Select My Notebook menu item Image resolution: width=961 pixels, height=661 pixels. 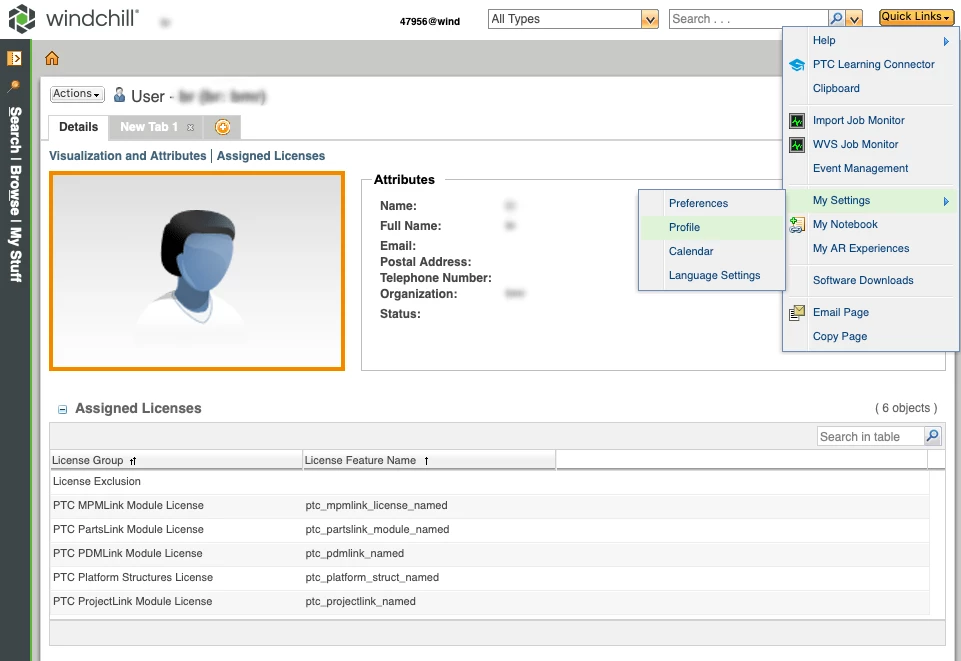tap(845, 225)
